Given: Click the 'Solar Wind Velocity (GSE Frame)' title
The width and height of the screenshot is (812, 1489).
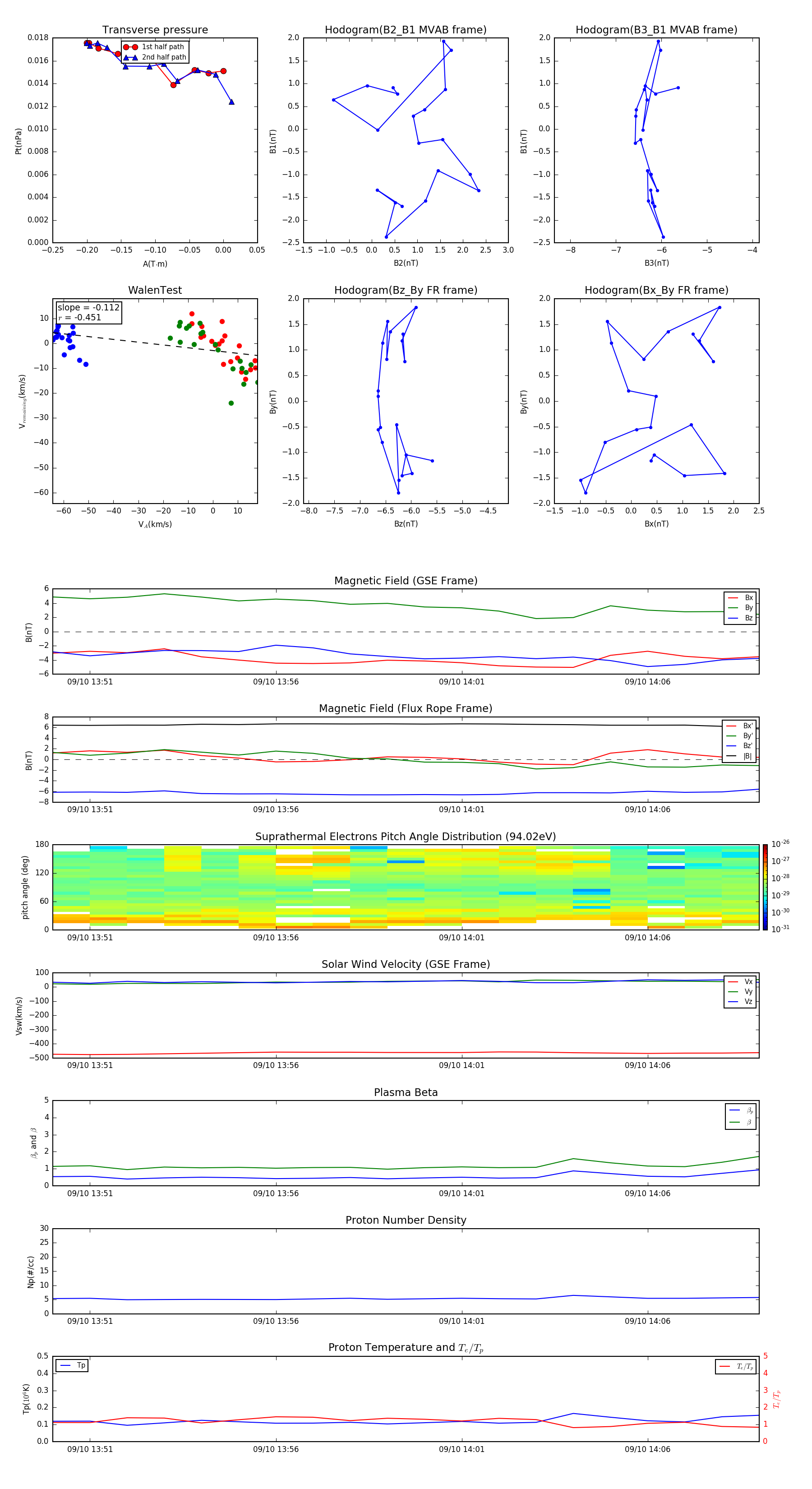Looking at the screenshot, I should click(x=406, y=964).
